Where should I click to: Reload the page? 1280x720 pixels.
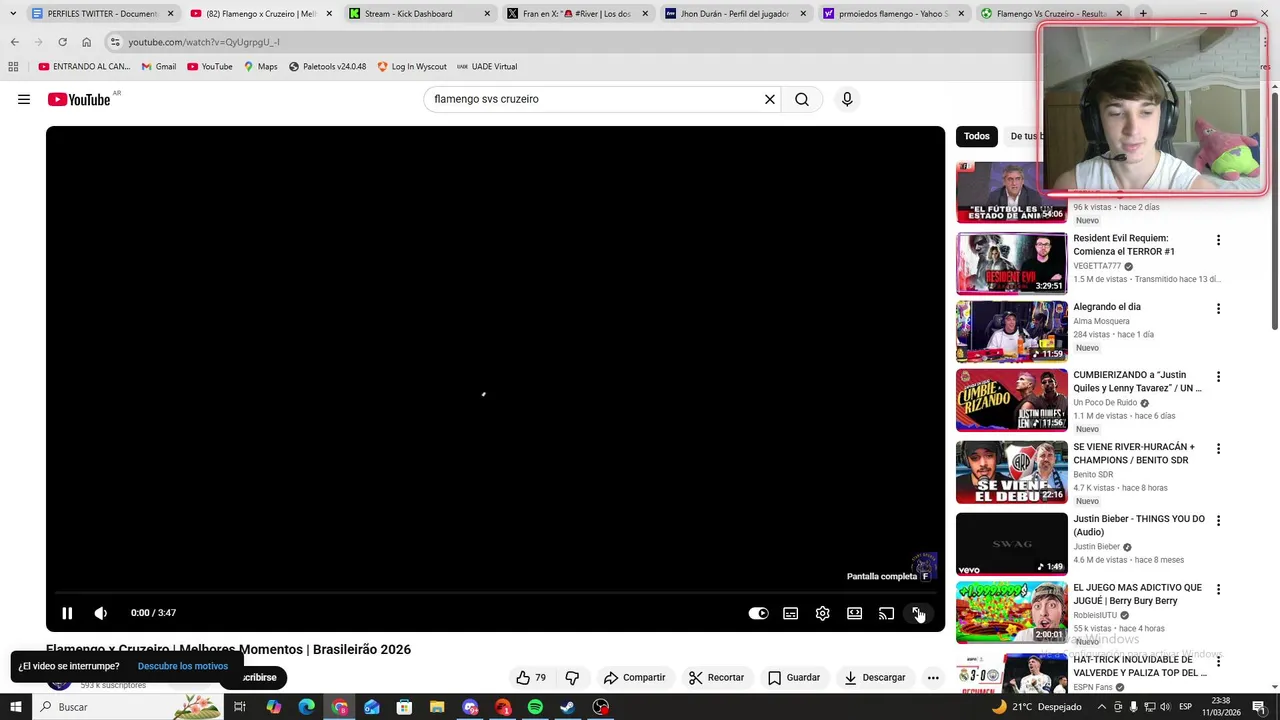coord(62,42)
